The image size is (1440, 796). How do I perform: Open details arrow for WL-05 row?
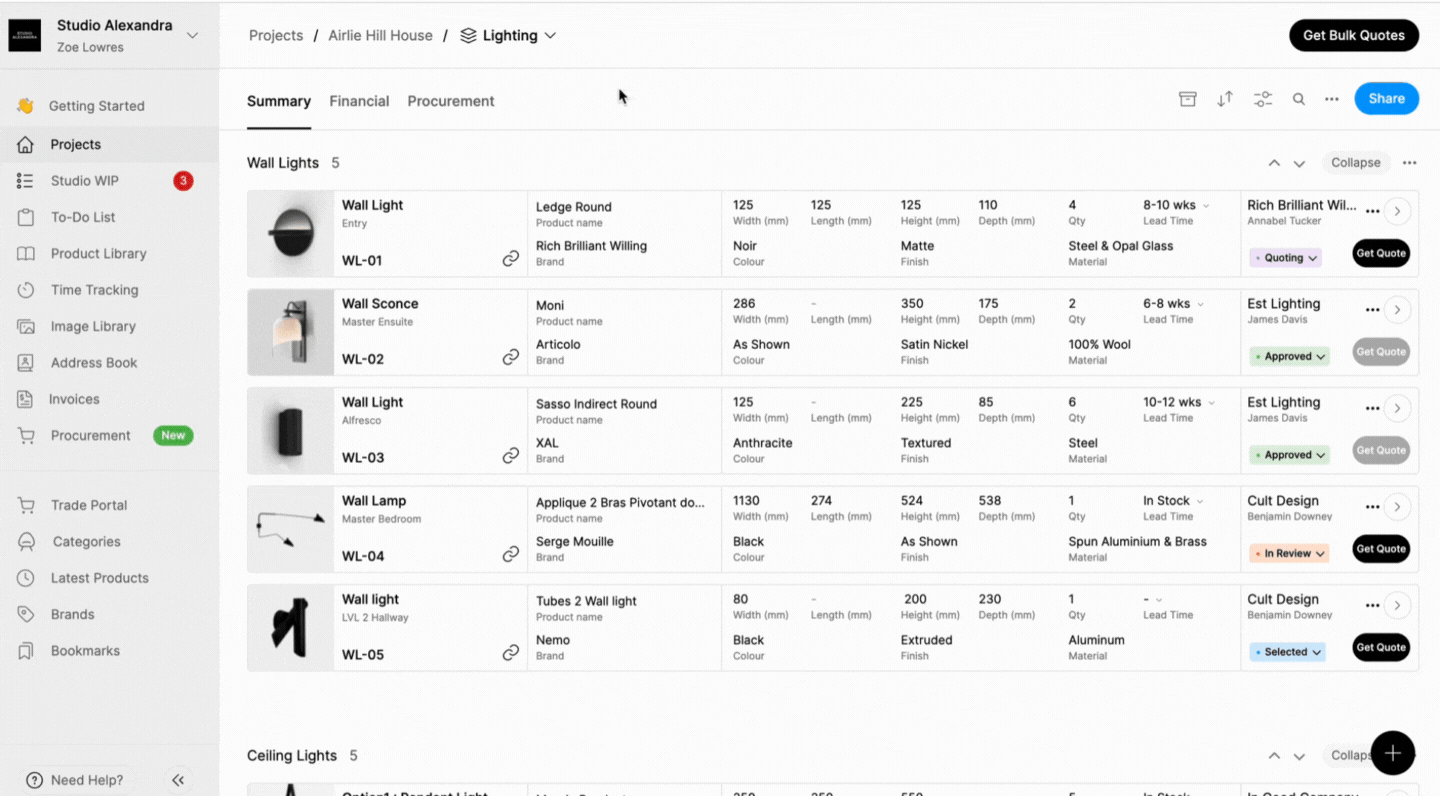[x=1398, y=605]
